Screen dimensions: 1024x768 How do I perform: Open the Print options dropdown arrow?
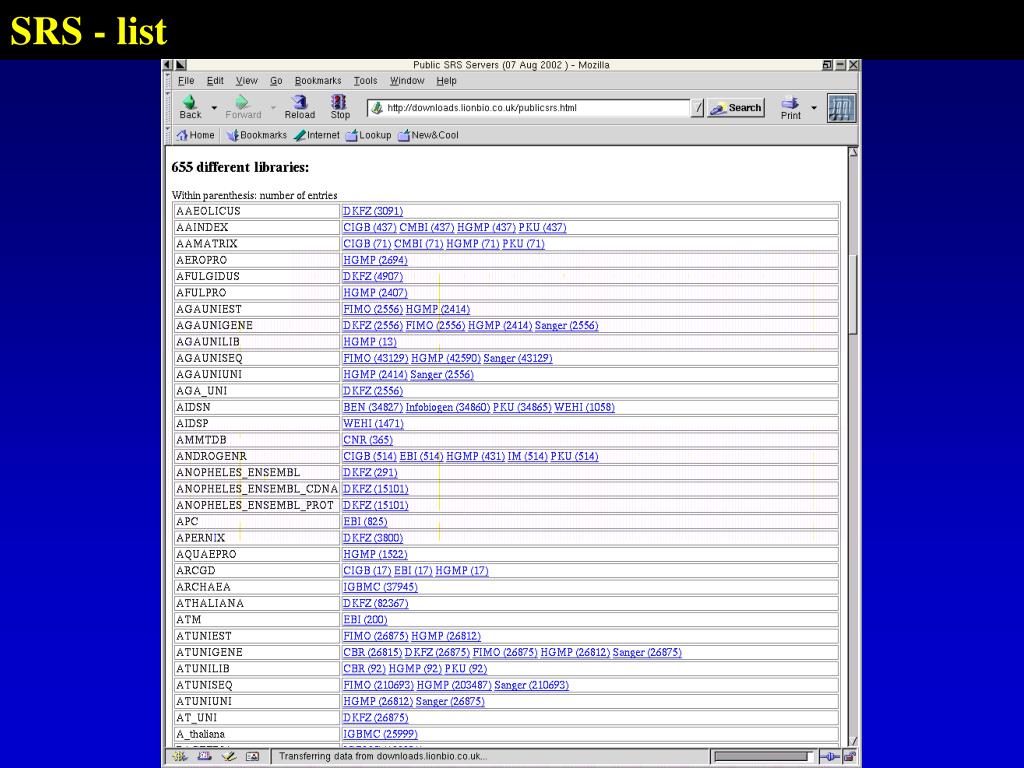[x=814, y=108]
